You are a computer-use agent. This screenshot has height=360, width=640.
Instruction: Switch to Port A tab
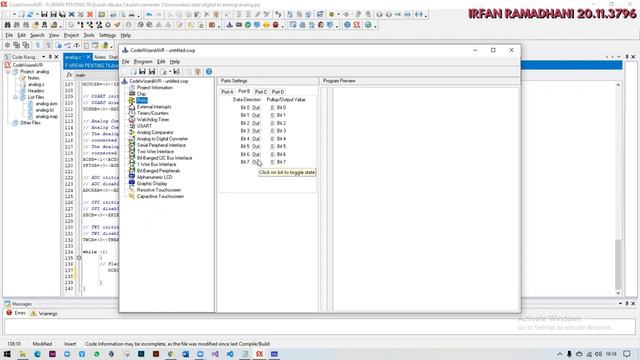point(227,92)
